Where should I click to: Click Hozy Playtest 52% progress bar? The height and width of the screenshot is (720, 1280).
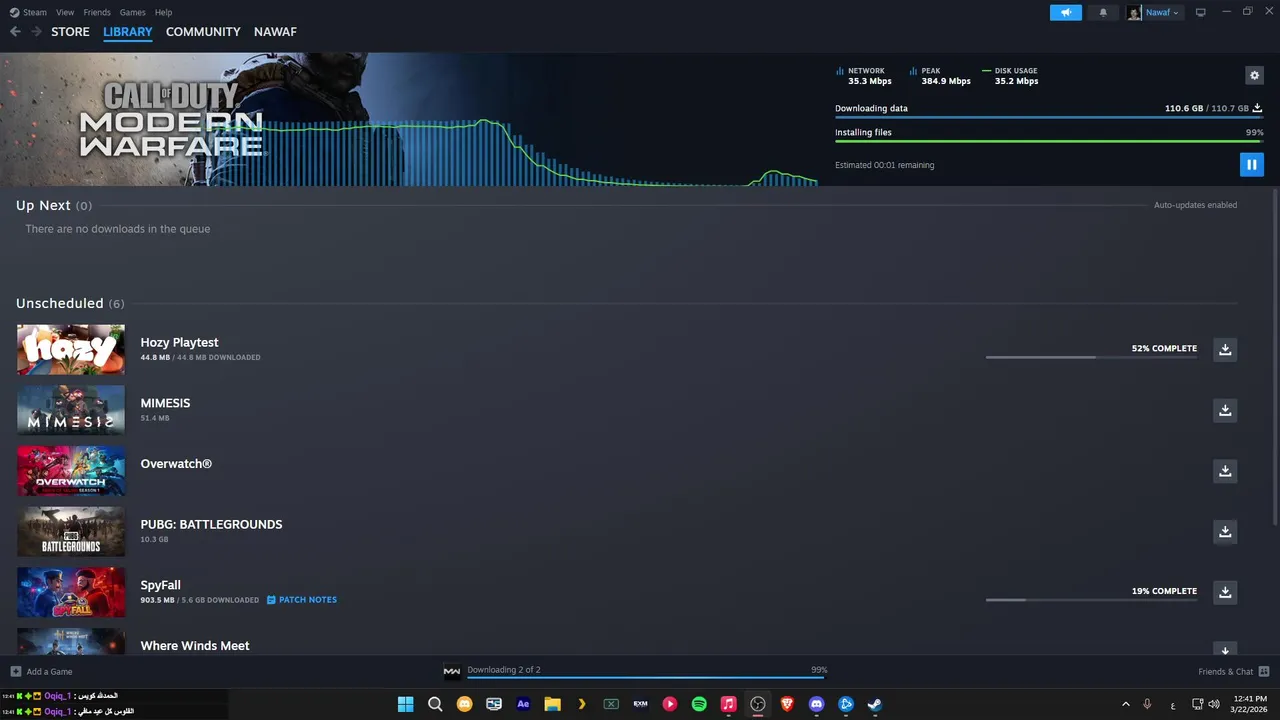point(1091,357)
